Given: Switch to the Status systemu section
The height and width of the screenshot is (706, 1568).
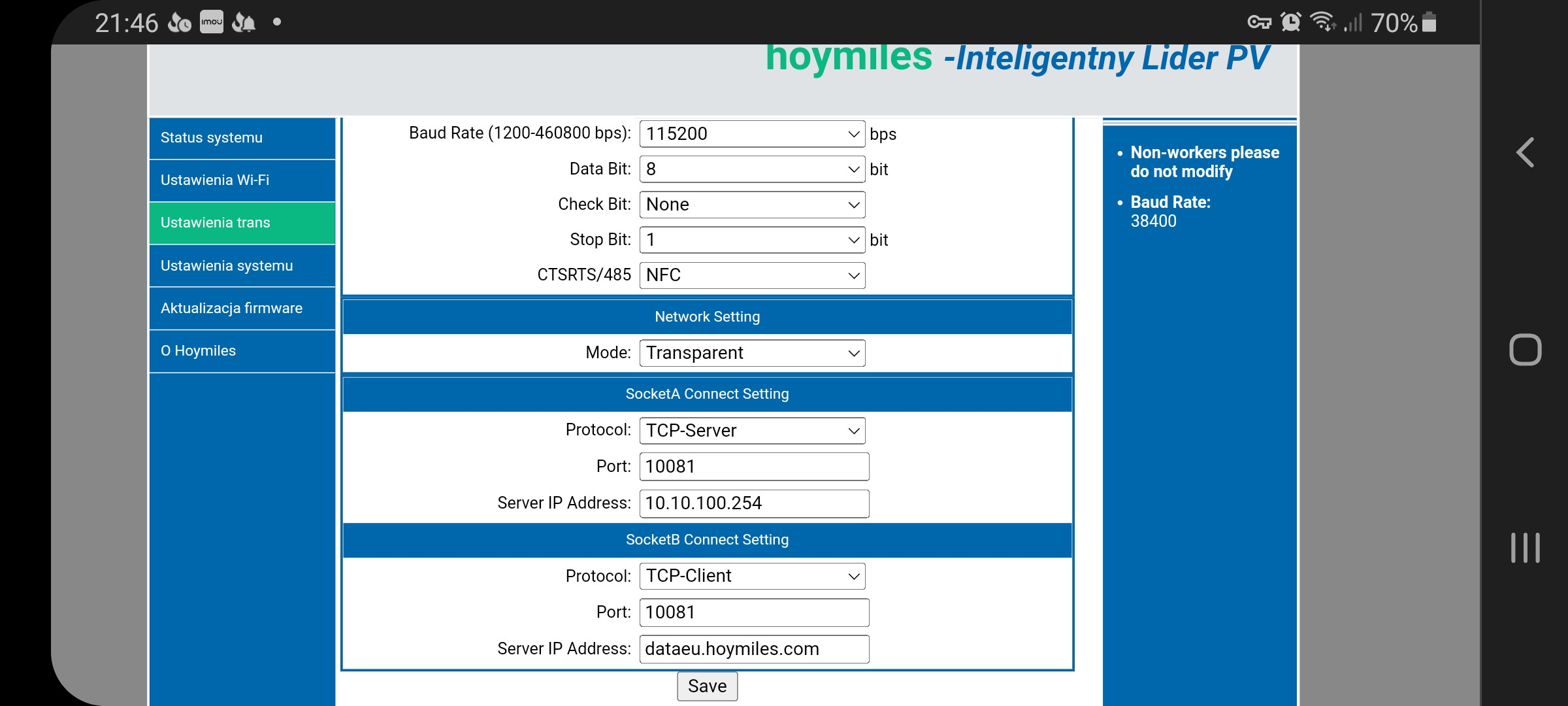Looking at the screenshot, I should (x=212, y=137).
